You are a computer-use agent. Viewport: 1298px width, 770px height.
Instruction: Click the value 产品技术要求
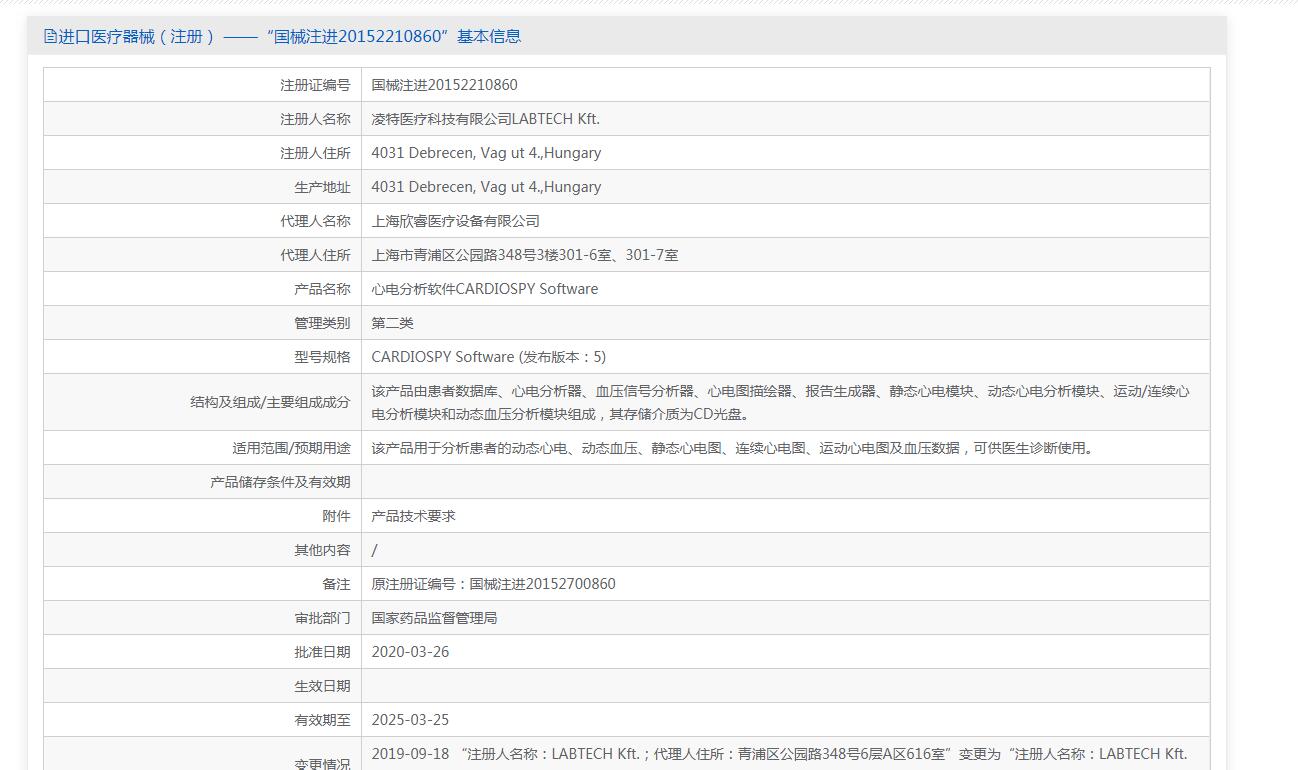coord(414,516)
